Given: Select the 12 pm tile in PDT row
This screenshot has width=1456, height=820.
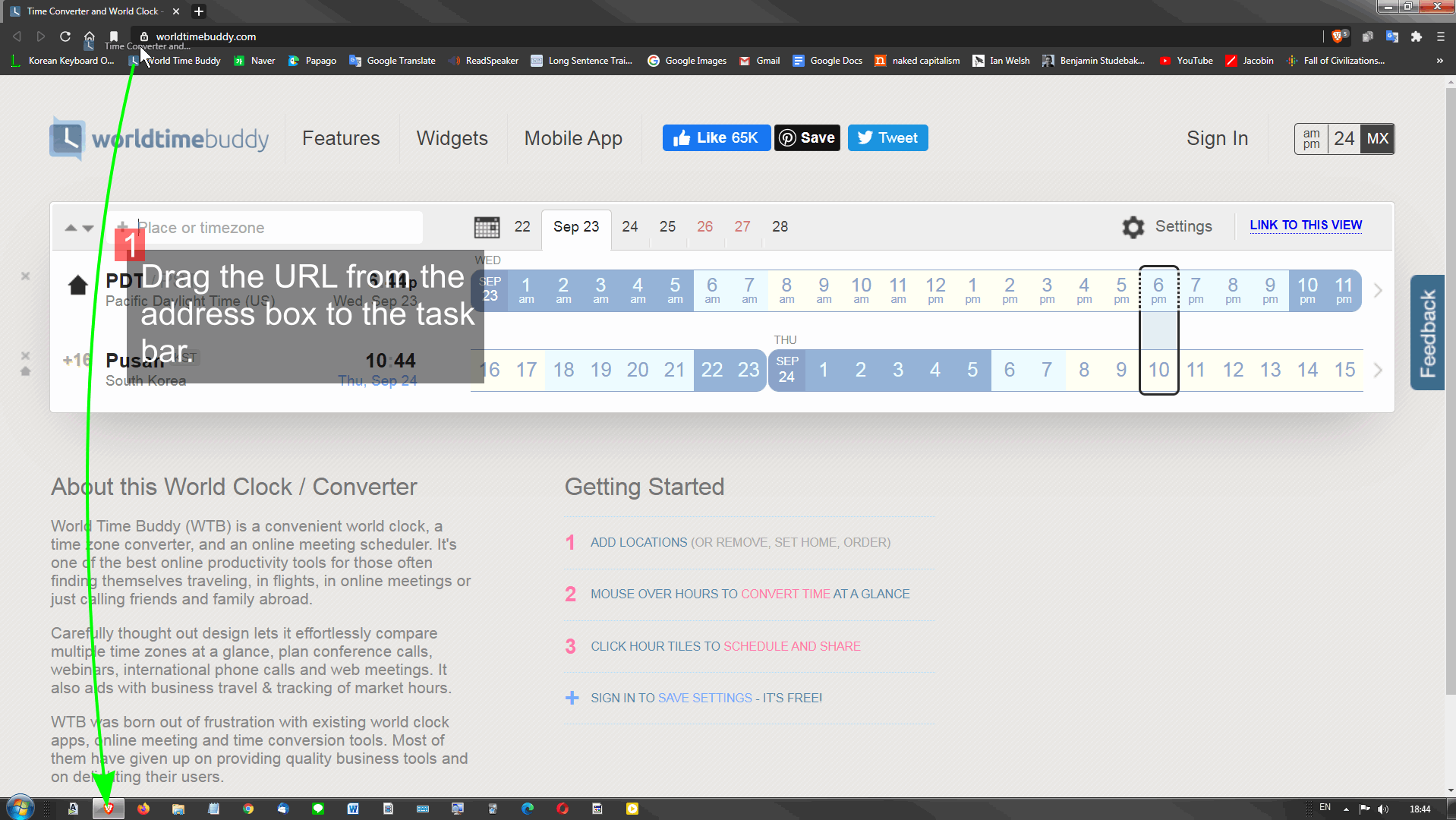Looking at the screenshot, I should [935, 291].
